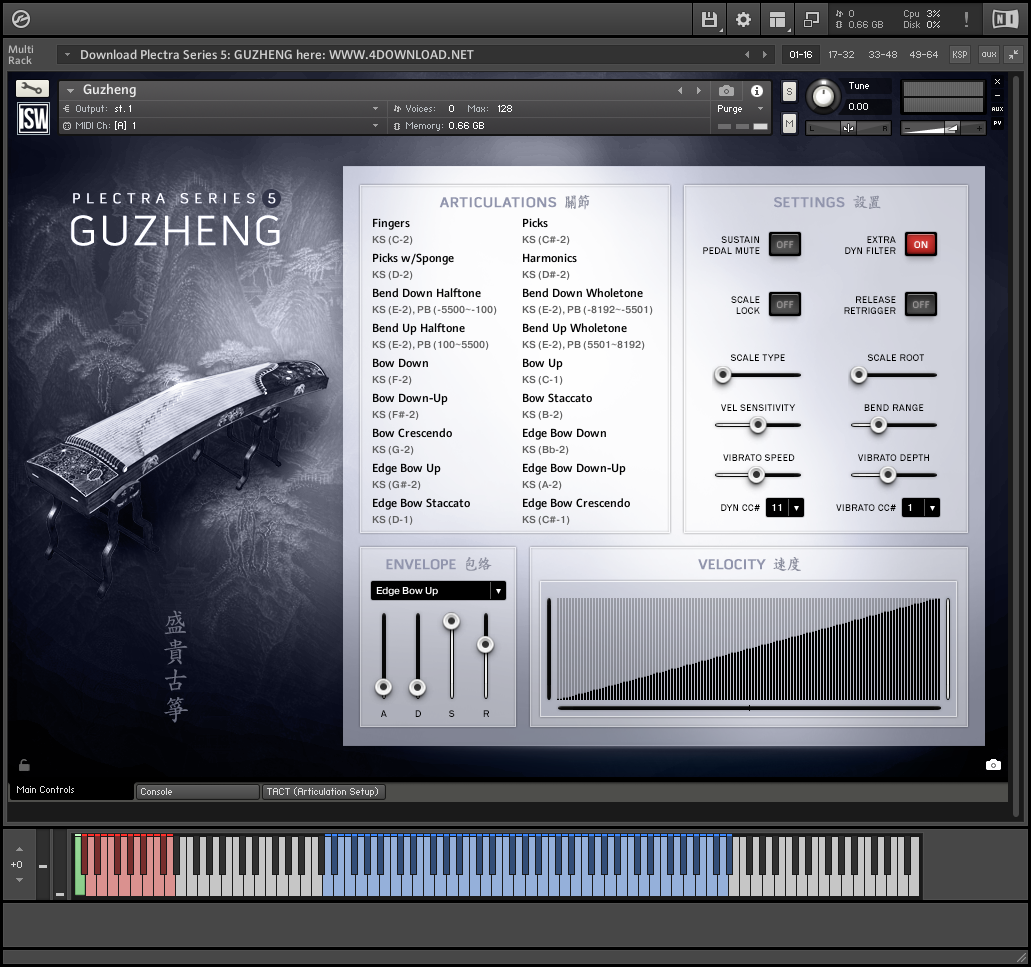Select the Bend Up Wholetone articulation

(574, 328)
